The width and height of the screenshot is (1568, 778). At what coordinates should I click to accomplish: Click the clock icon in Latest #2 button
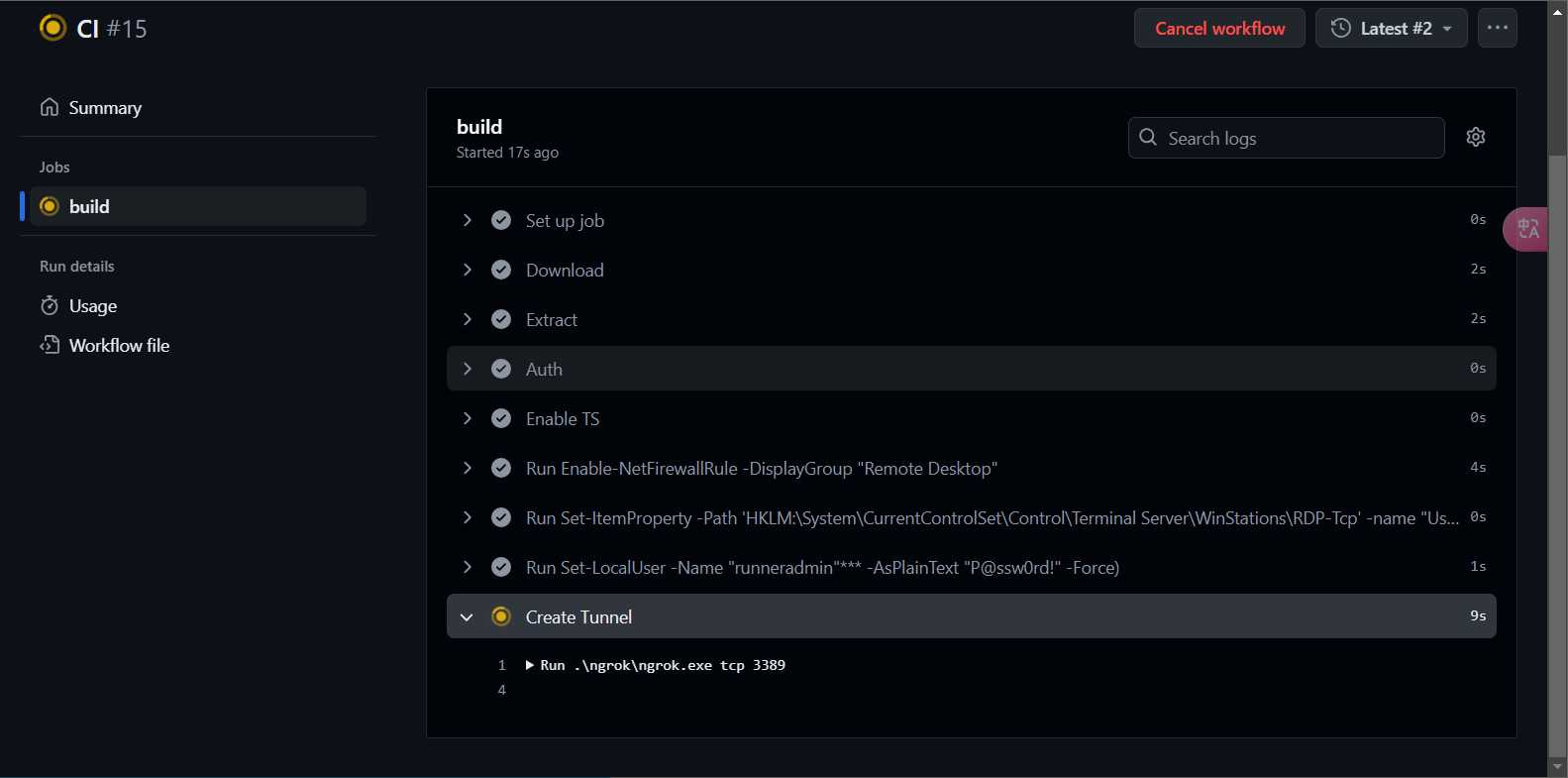(x=1341, y=28)
